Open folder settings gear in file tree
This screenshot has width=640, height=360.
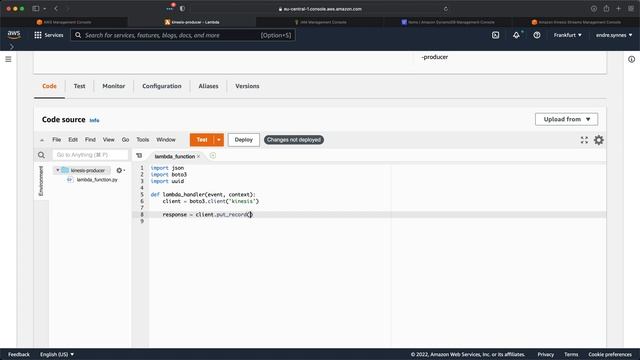click(120, 170)
